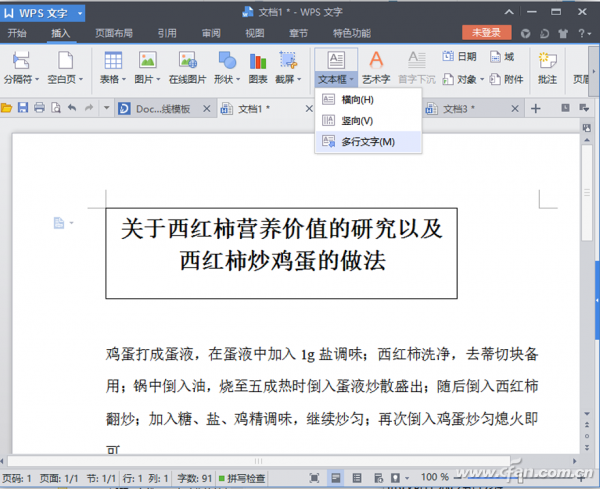Click the 100 % zoom level

(x=435, y=477)
